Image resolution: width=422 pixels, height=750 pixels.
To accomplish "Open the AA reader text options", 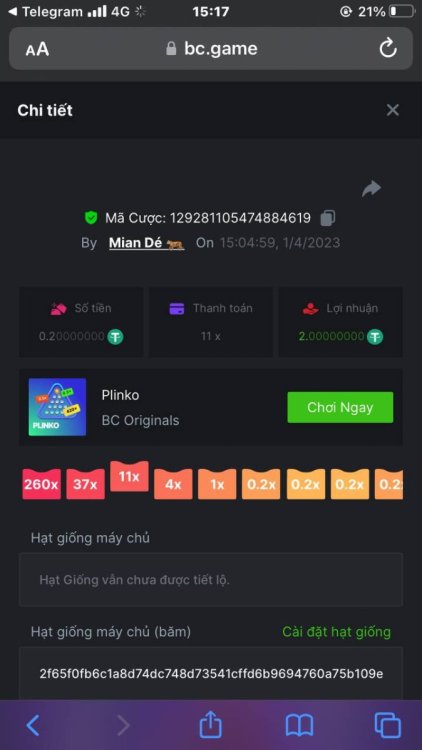I will pos(37,49).
